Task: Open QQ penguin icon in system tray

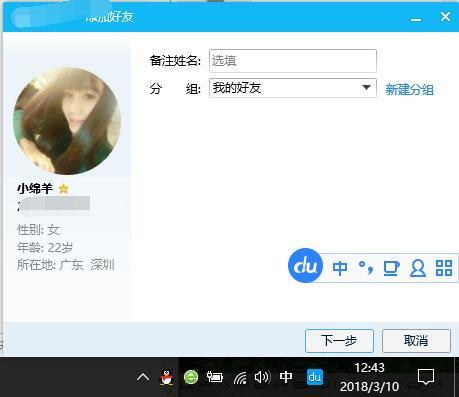Action: [167, 378]
